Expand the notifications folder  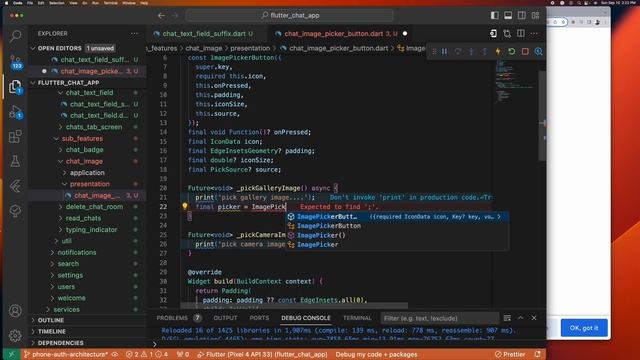[77, 252]
